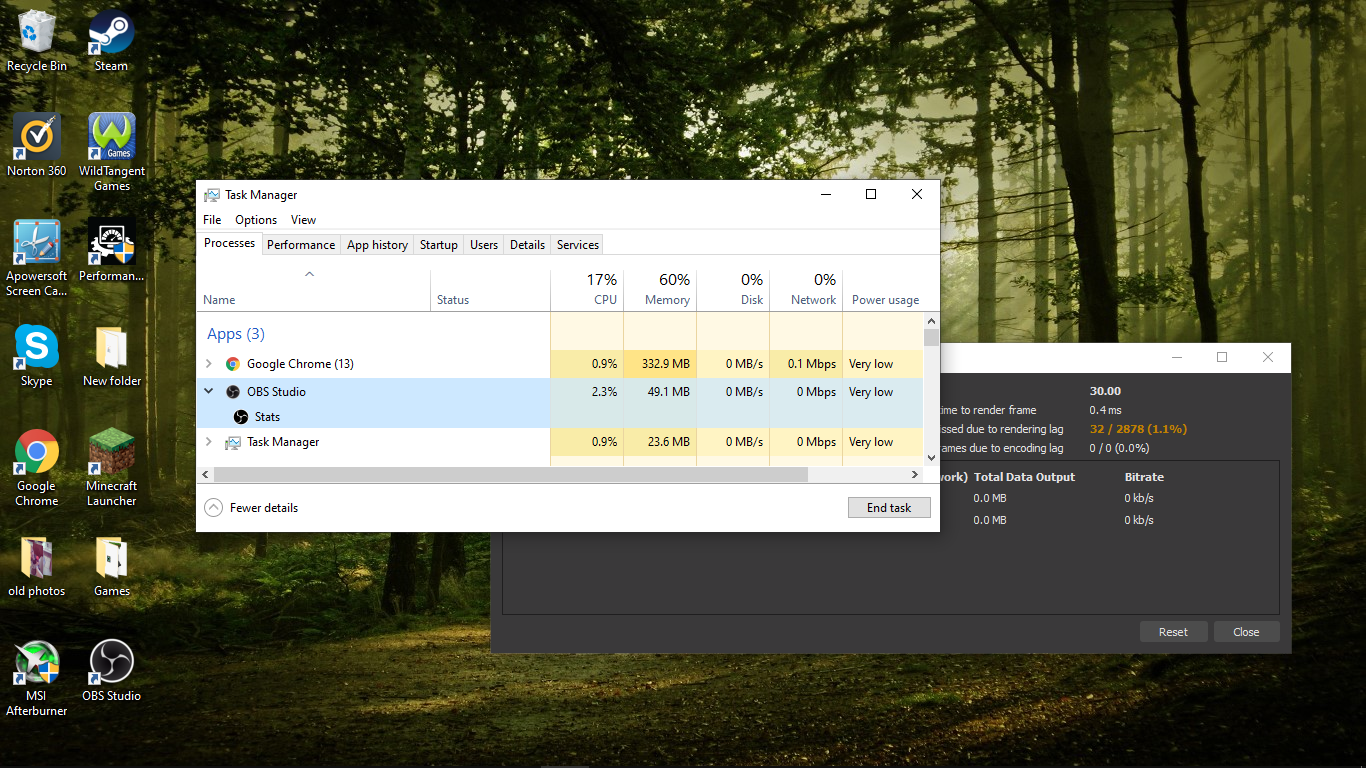Select the New folder desktop icon
Image resolution: width=1366 pixels, height=768 pixels.
coord(112,356)
